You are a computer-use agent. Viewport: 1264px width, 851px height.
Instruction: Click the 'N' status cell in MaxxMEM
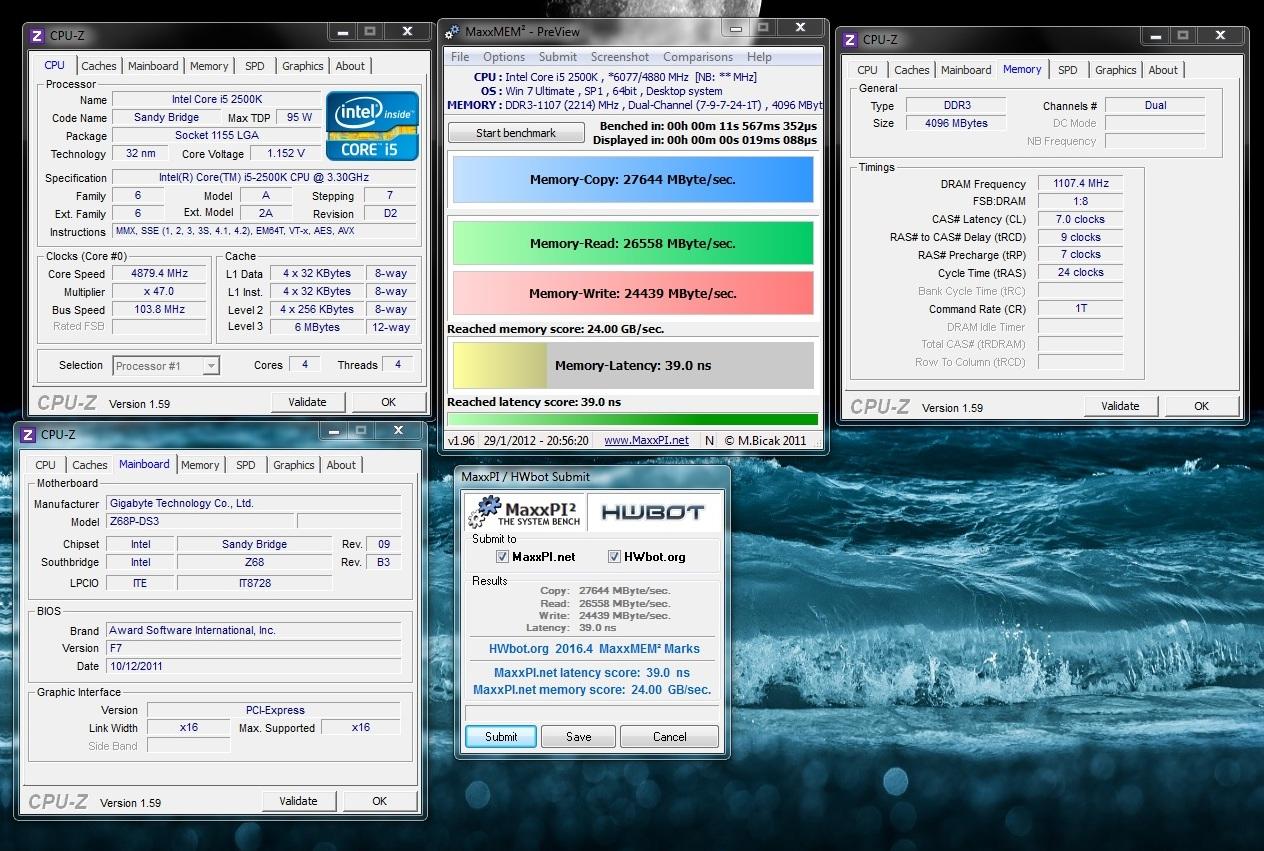click(x=709, y=440)
